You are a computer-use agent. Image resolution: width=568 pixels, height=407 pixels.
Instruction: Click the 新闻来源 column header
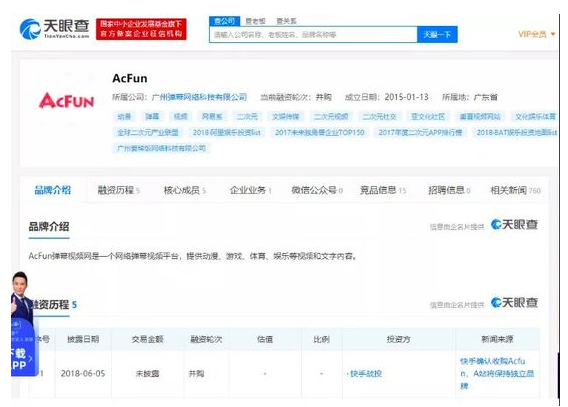pos(497,339)
